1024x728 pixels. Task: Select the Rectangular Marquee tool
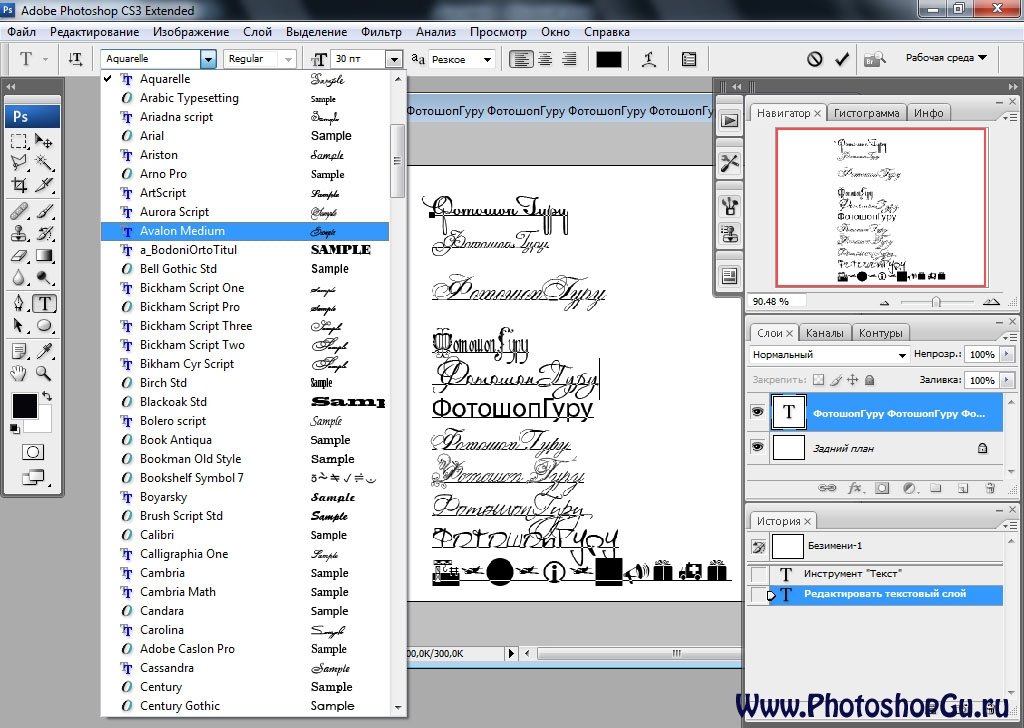pyautogui.click(x=19, y=141)
